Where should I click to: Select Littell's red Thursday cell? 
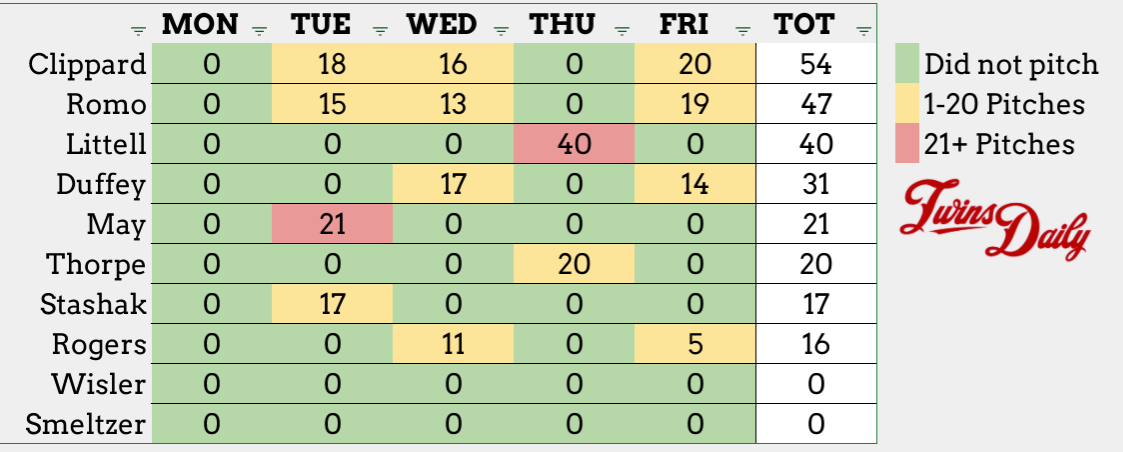click(574, 144)
